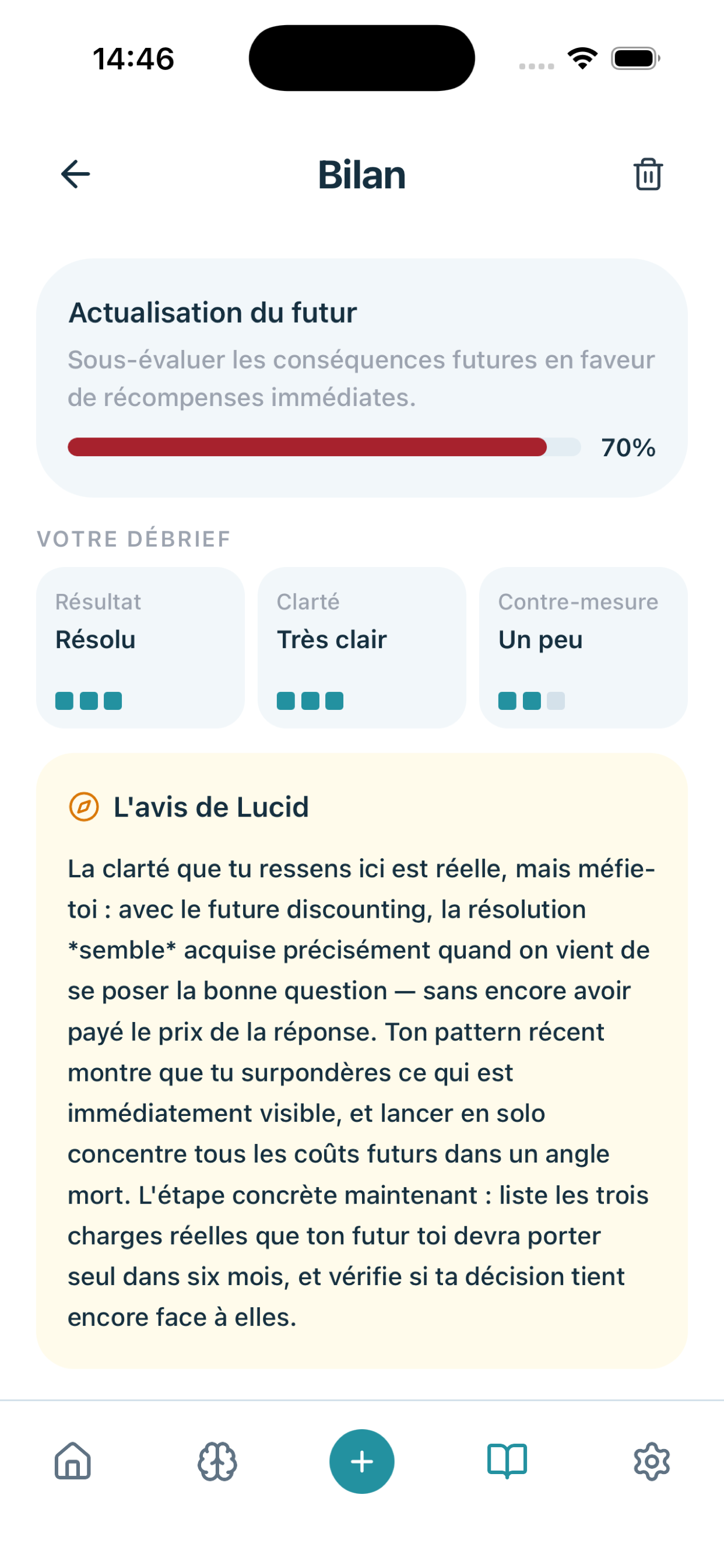Open the journal book tab

point(507,1461)
